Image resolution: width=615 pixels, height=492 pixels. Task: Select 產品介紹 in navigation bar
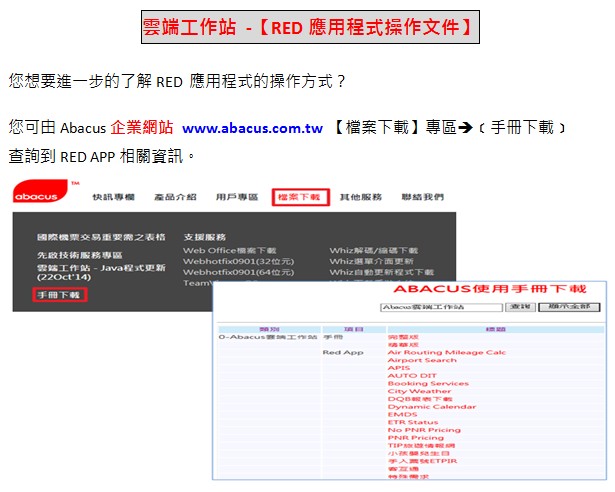(174, 198)
